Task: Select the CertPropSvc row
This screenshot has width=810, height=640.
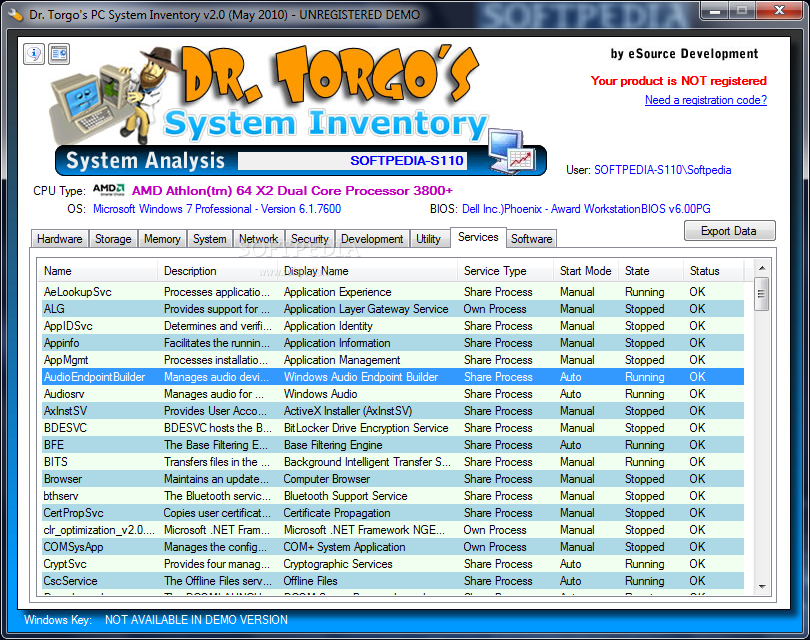Action: pyautogui.click(x=393, y=513)
